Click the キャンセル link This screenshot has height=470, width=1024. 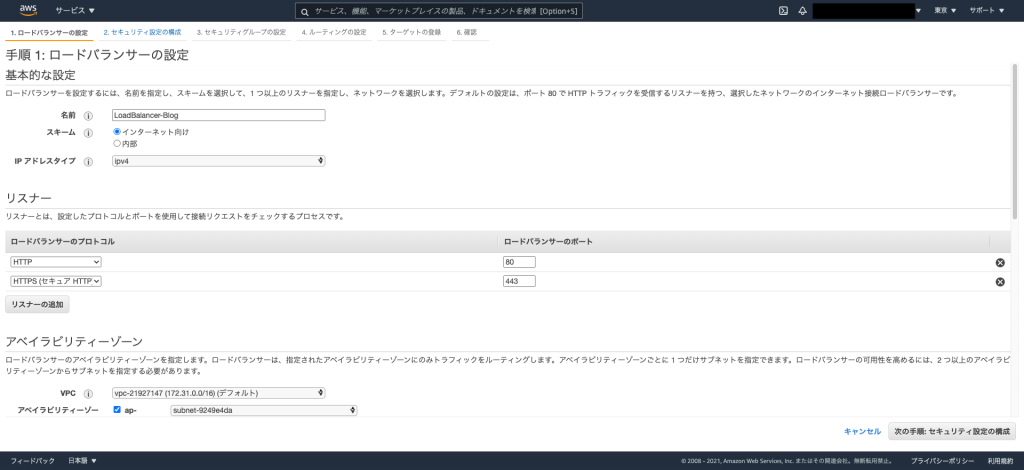click(862, 431)
